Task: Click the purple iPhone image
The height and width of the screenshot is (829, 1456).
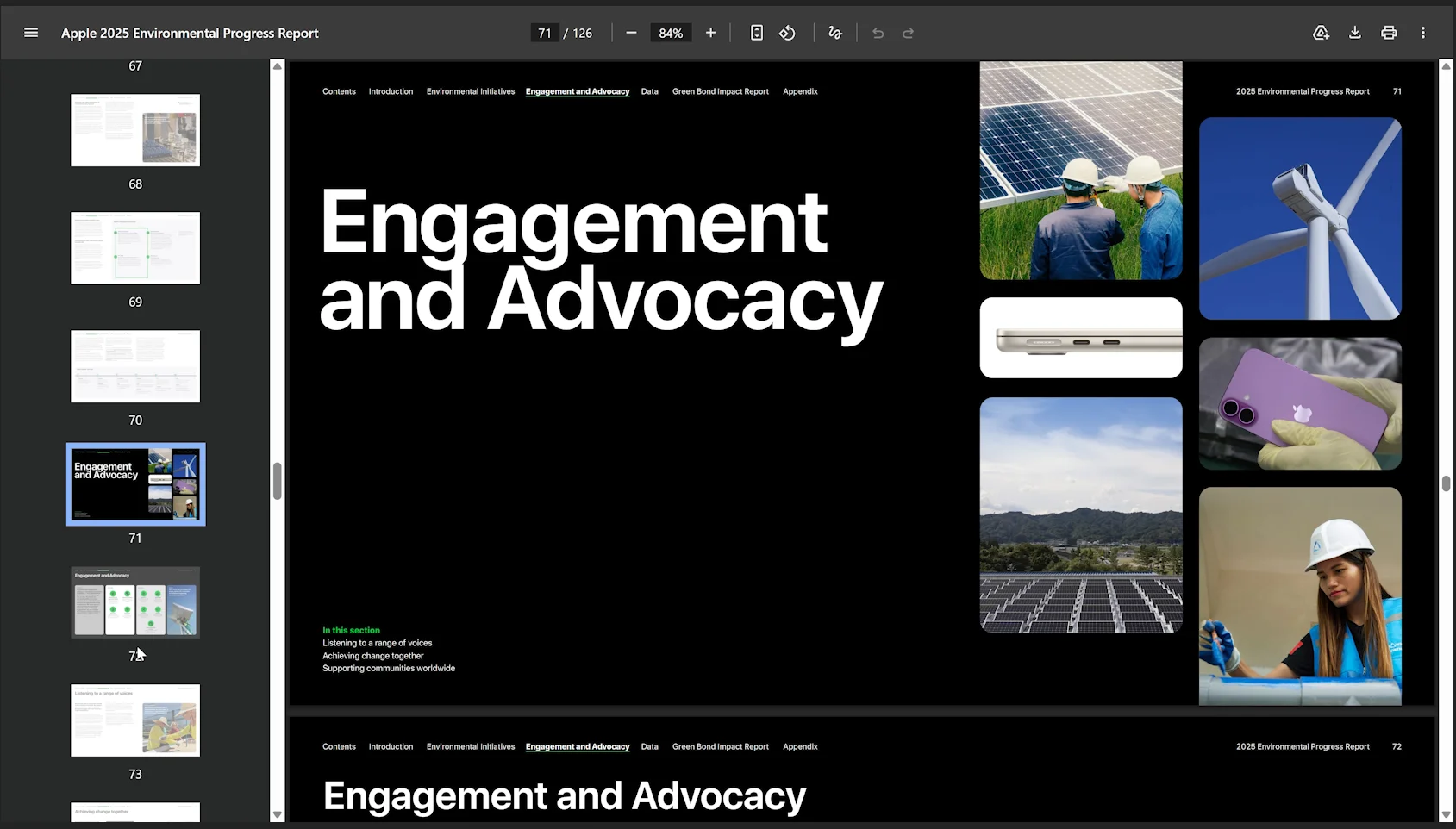Action: pyautogui.click(x=1300, y=403)
